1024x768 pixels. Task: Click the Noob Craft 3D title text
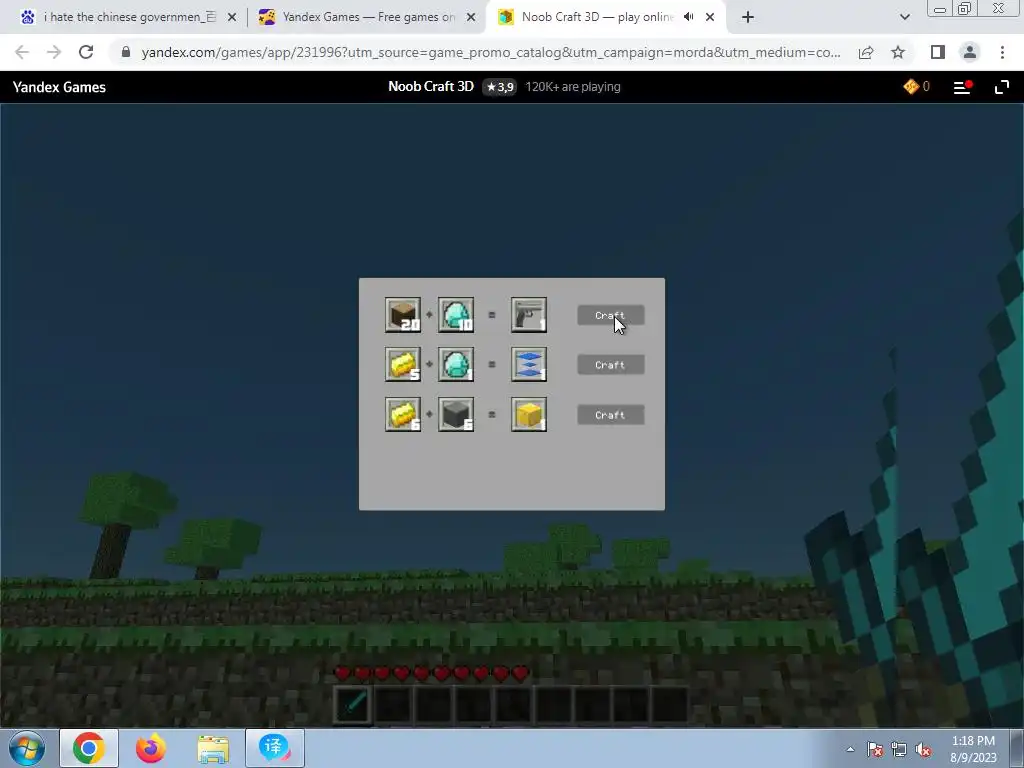pyautogui.click(x=431, y=87)
